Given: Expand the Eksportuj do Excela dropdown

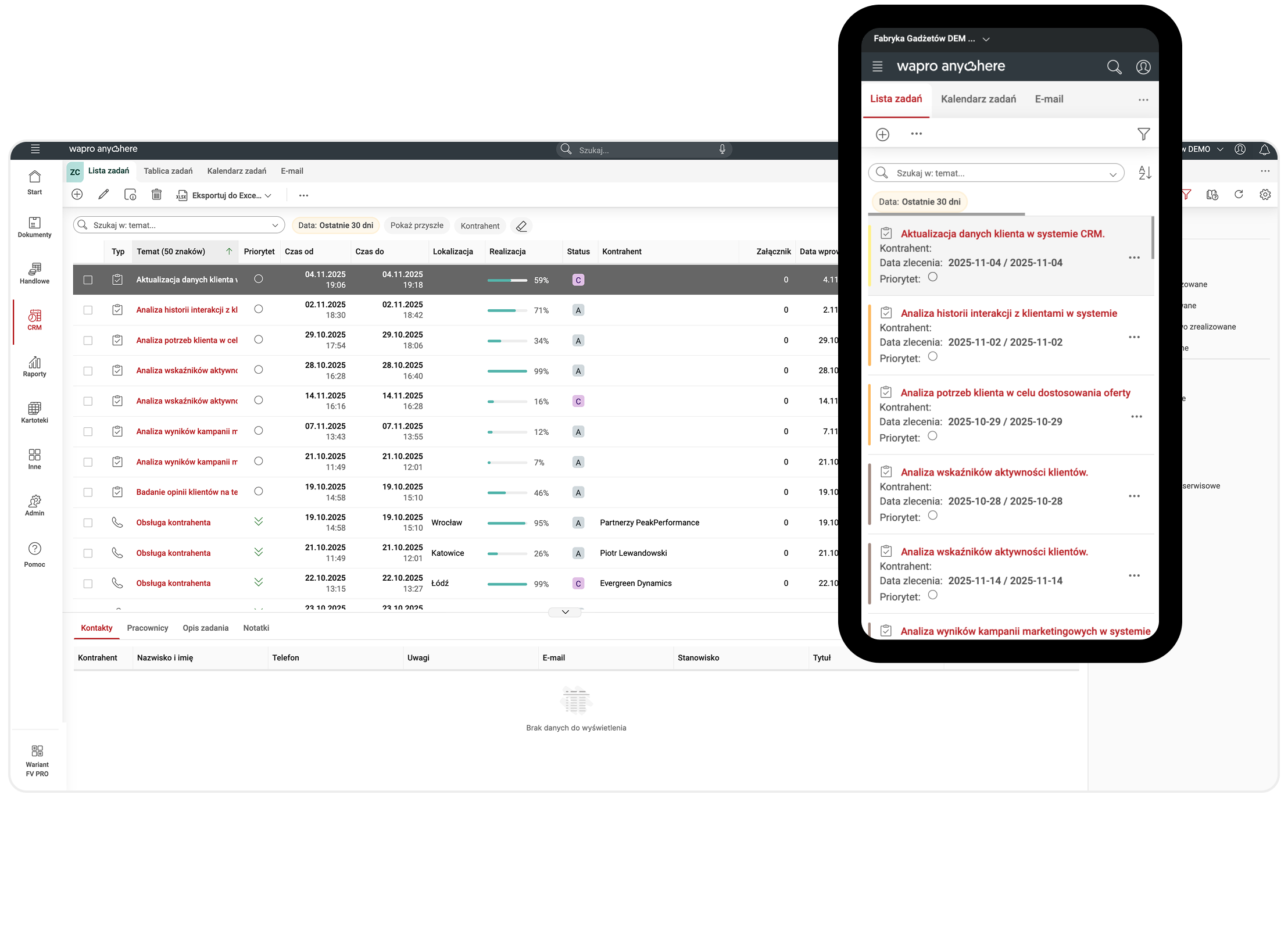Looking at the screenshot, I should point(268,196).
